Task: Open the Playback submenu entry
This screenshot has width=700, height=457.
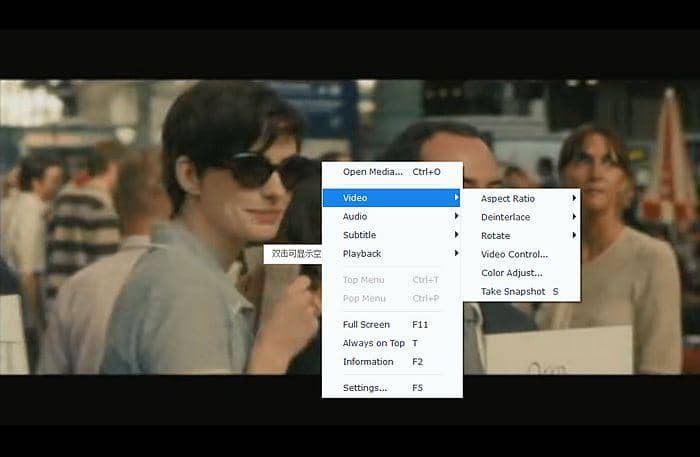Action: [x=392, y=253]
